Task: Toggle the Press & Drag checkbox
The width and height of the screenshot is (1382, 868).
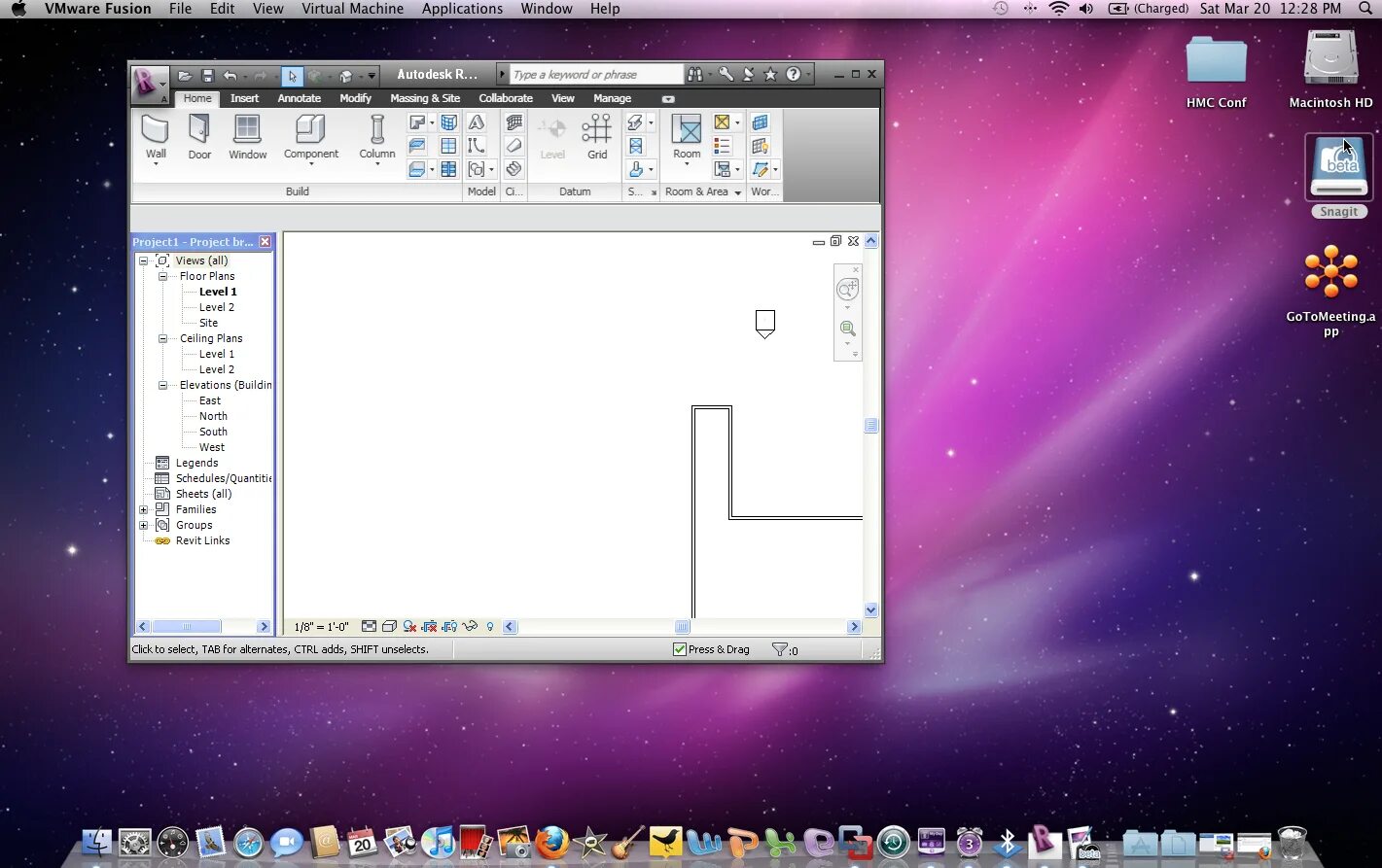Action: (x=680, y=649)
